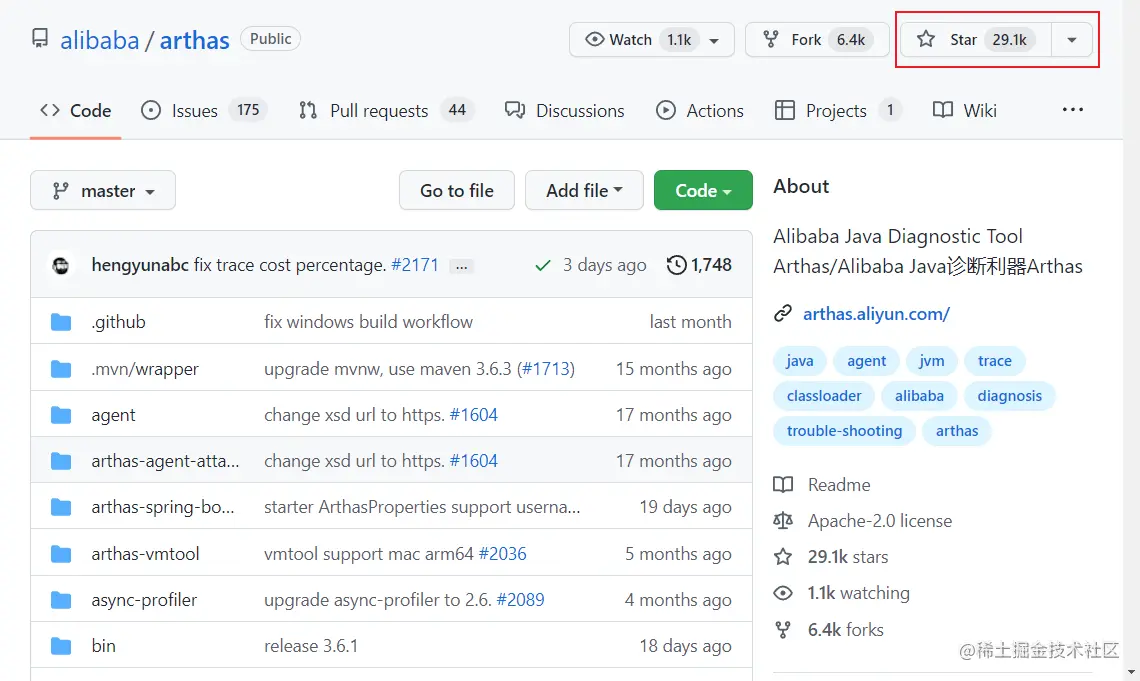
Task: Click the arthas-vmtool folder icon
Action: click(61, 554)
